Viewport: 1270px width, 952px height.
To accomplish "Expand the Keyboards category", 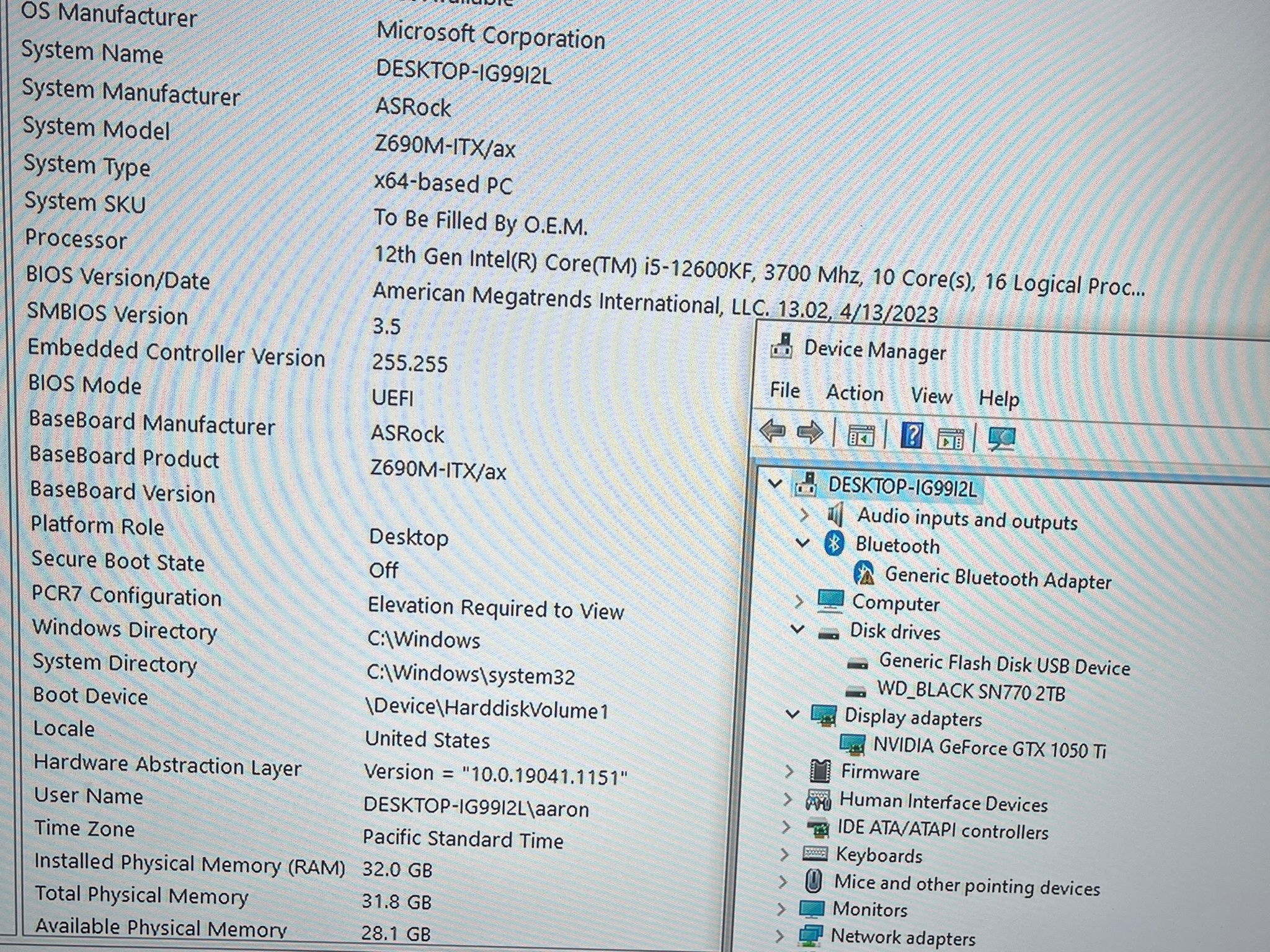I will click(x=784, y=854).
